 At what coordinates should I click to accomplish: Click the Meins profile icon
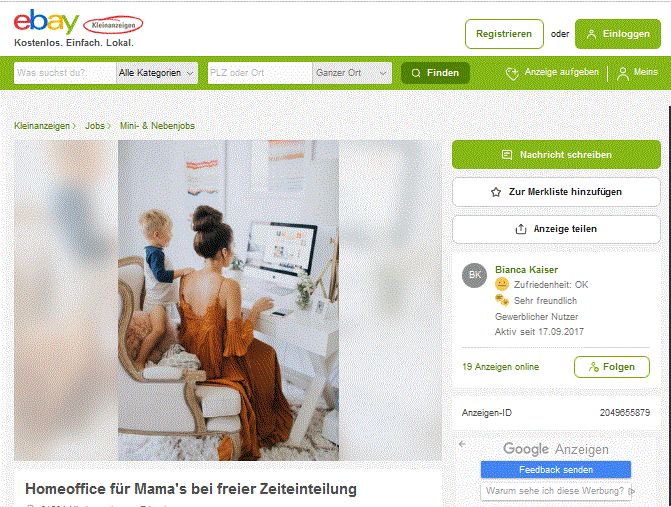pos(623,73)
